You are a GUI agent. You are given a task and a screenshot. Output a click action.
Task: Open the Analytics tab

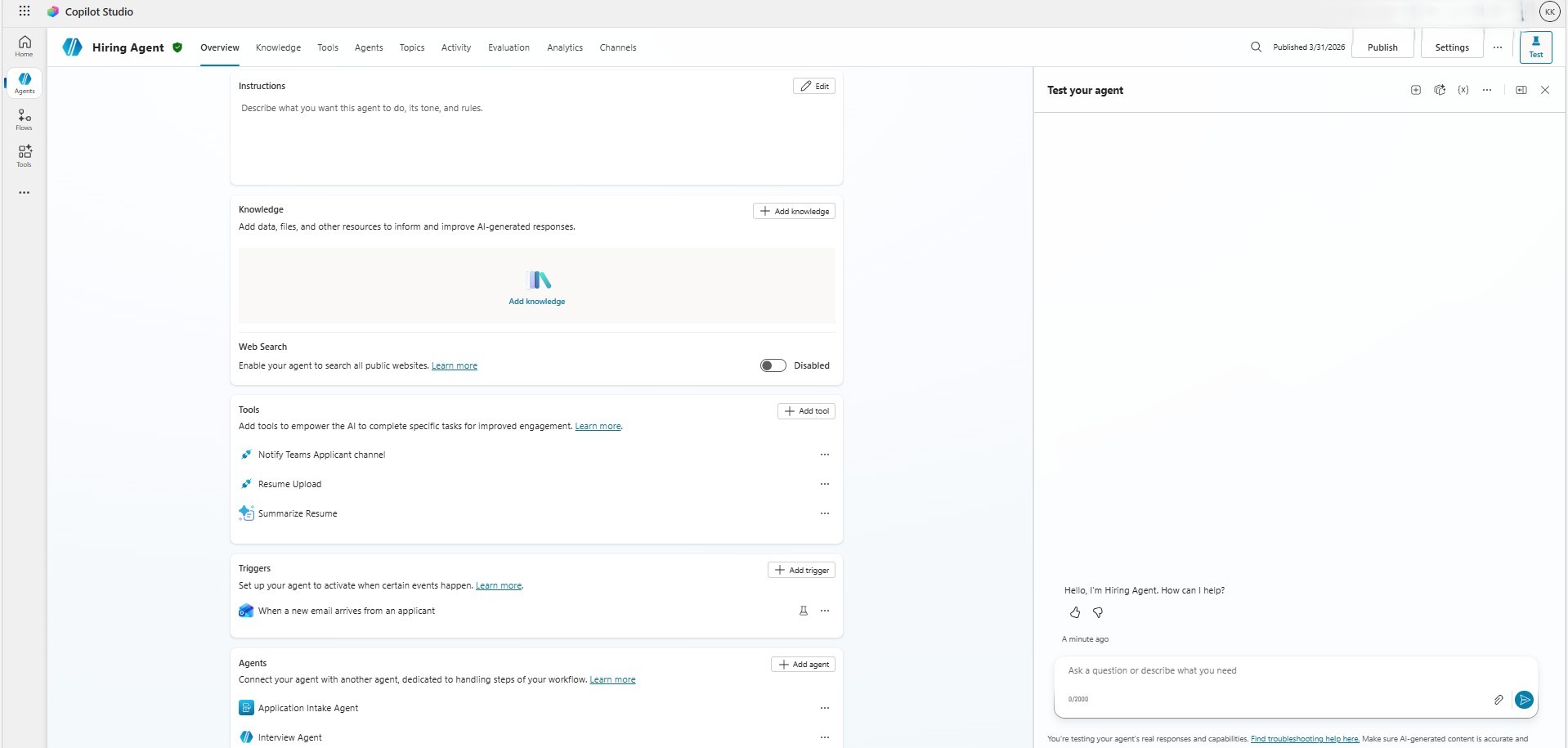click(x=565, y=47)
